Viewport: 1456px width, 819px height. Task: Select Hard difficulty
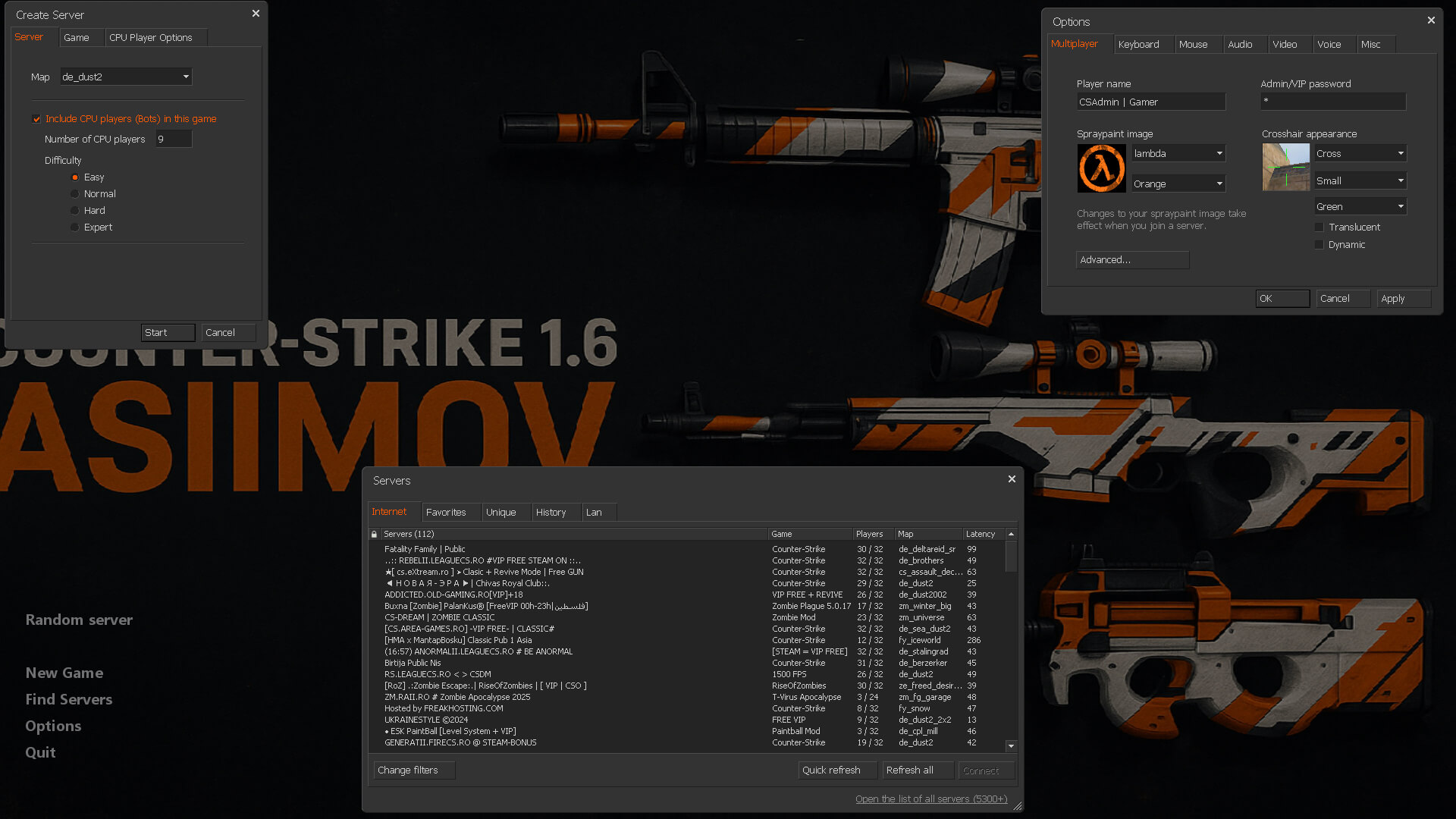click(x=75, y=211)
